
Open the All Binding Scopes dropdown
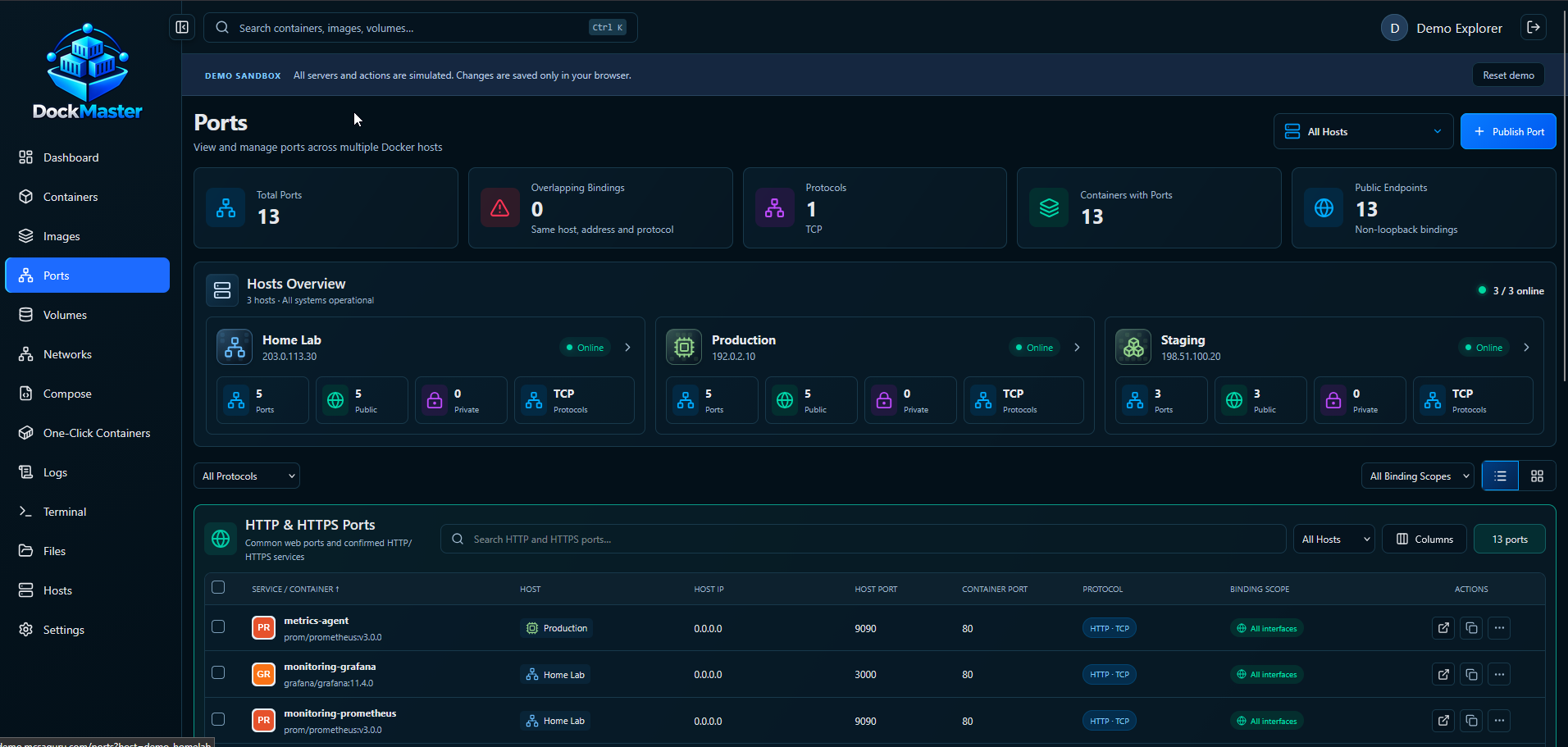[1418, 476]
